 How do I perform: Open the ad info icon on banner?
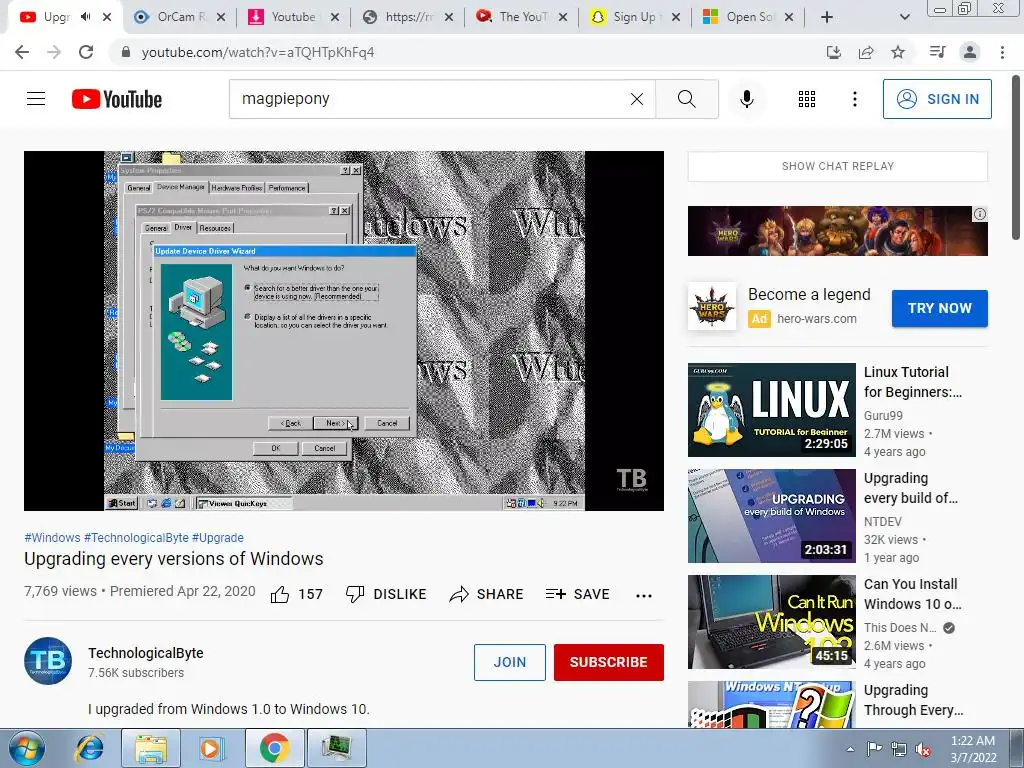pos(980,214)
